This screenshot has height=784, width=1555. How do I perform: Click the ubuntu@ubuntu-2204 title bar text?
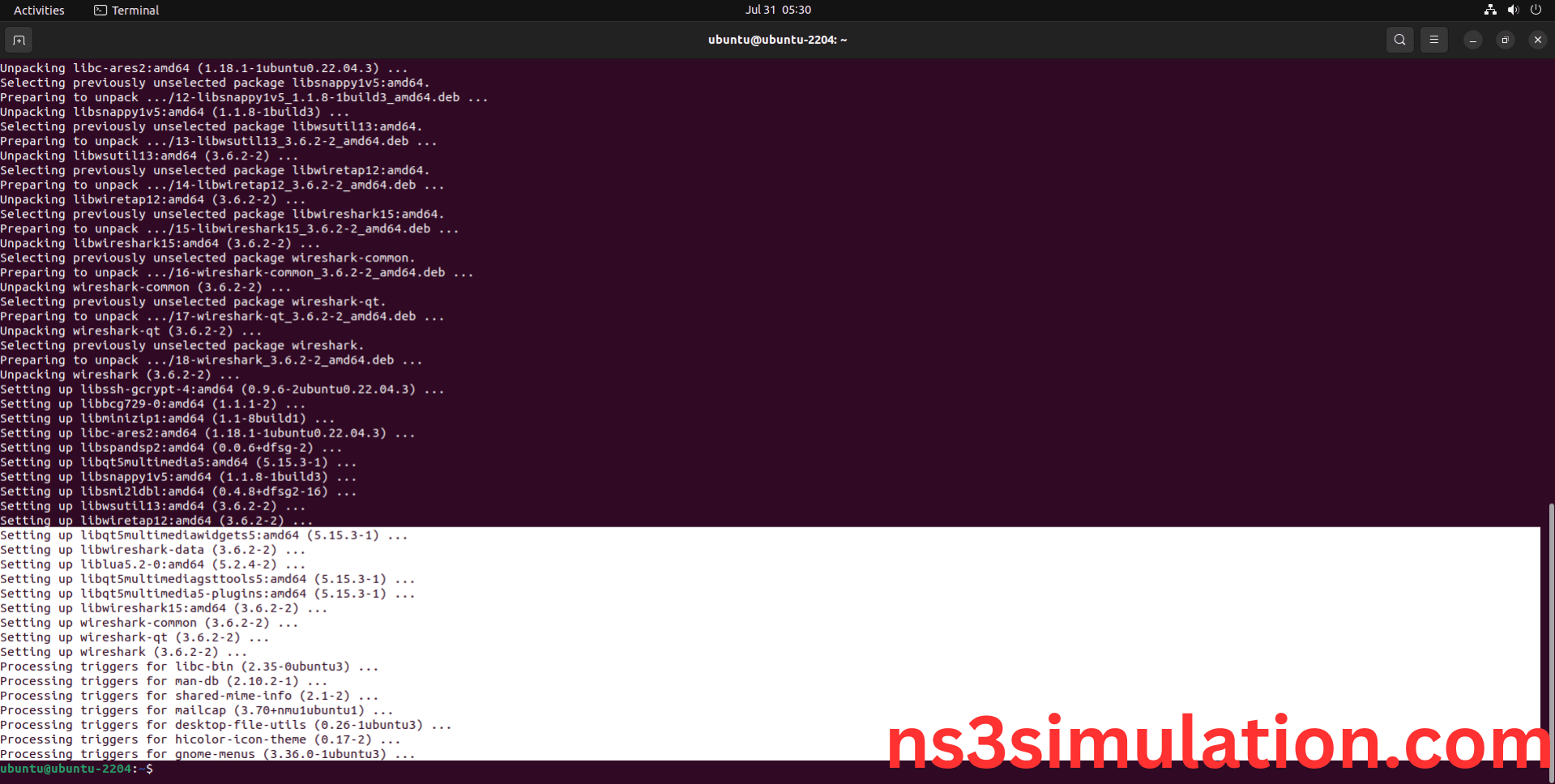[x=777, y=39]
